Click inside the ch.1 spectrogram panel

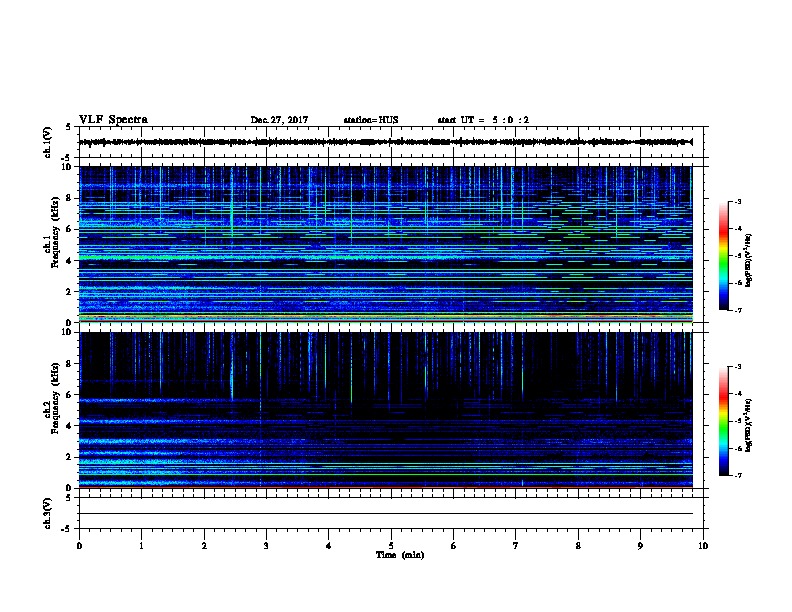(386, 244)
